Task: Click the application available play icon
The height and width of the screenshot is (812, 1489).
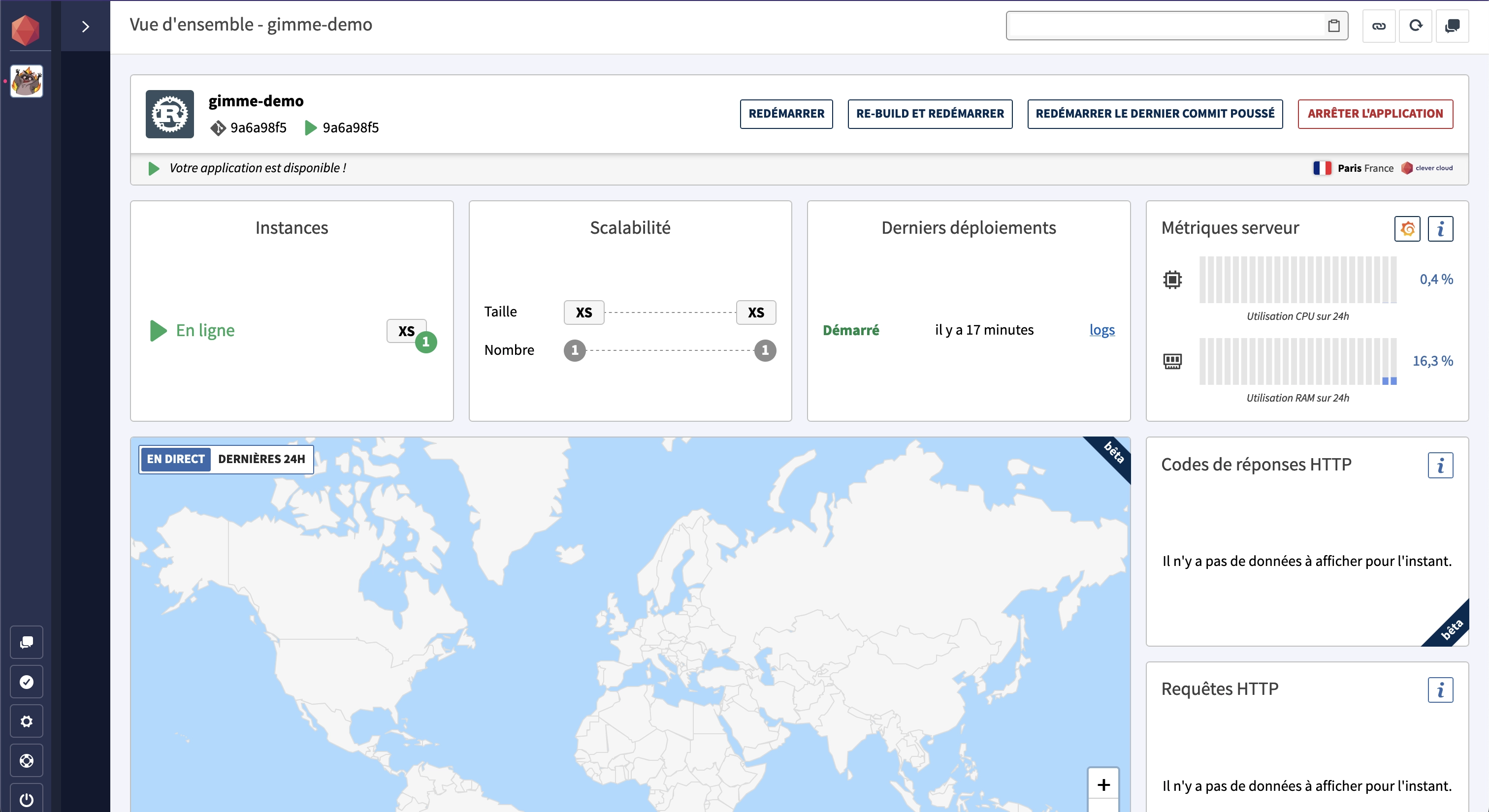Action: (x=154, y=168)
